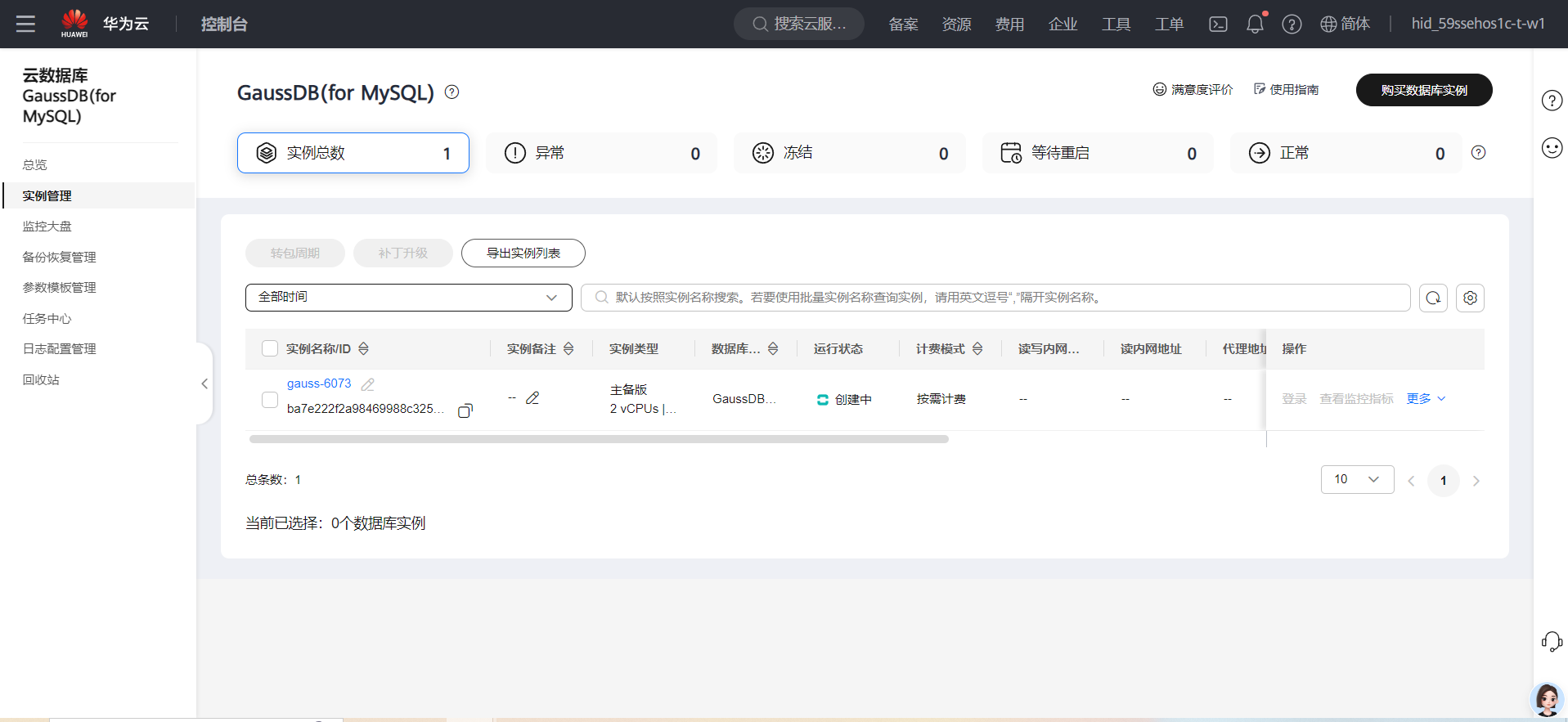Click 导出实例列表 button

(x=523, y=253)
